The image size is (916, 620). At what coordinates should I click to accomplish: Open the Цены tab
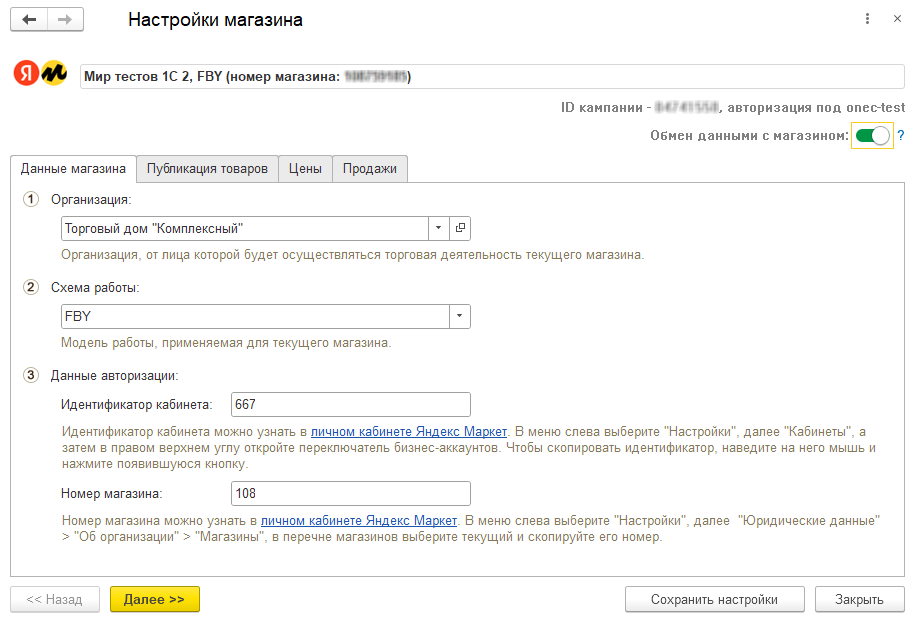click(305, 169)
